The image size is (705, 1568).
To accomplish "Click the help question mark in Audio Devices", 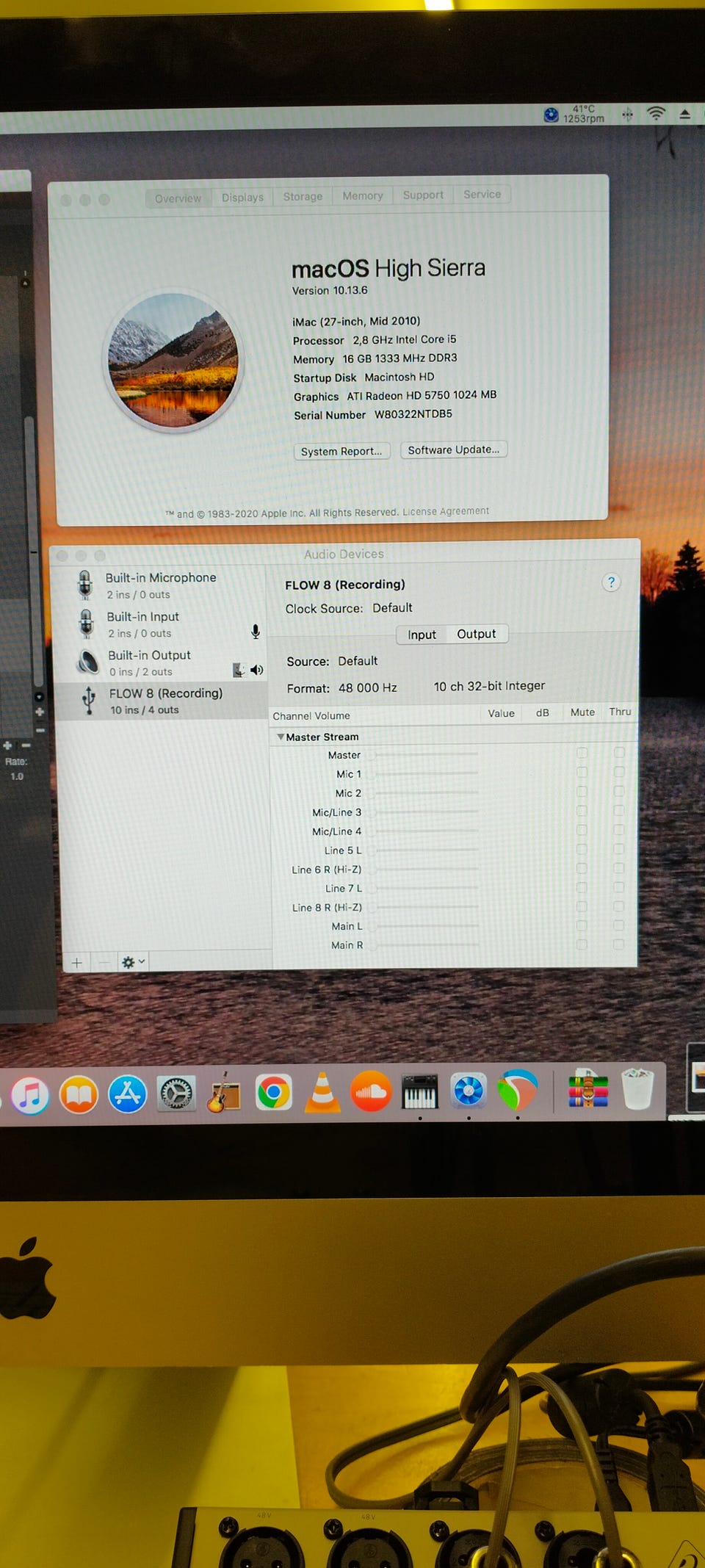I will tap(611, 582).
